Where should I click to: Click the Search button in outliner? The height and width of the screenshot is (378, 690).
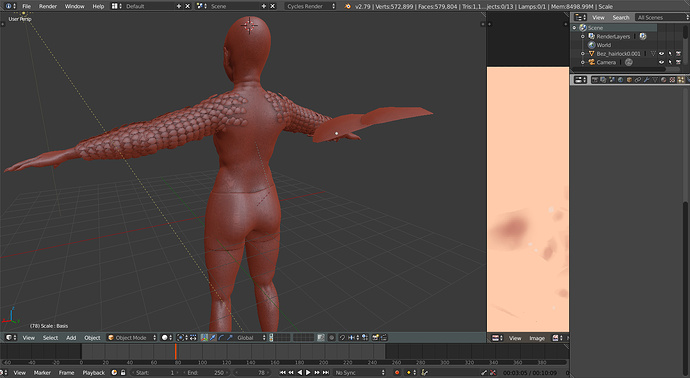coord(621,18)
